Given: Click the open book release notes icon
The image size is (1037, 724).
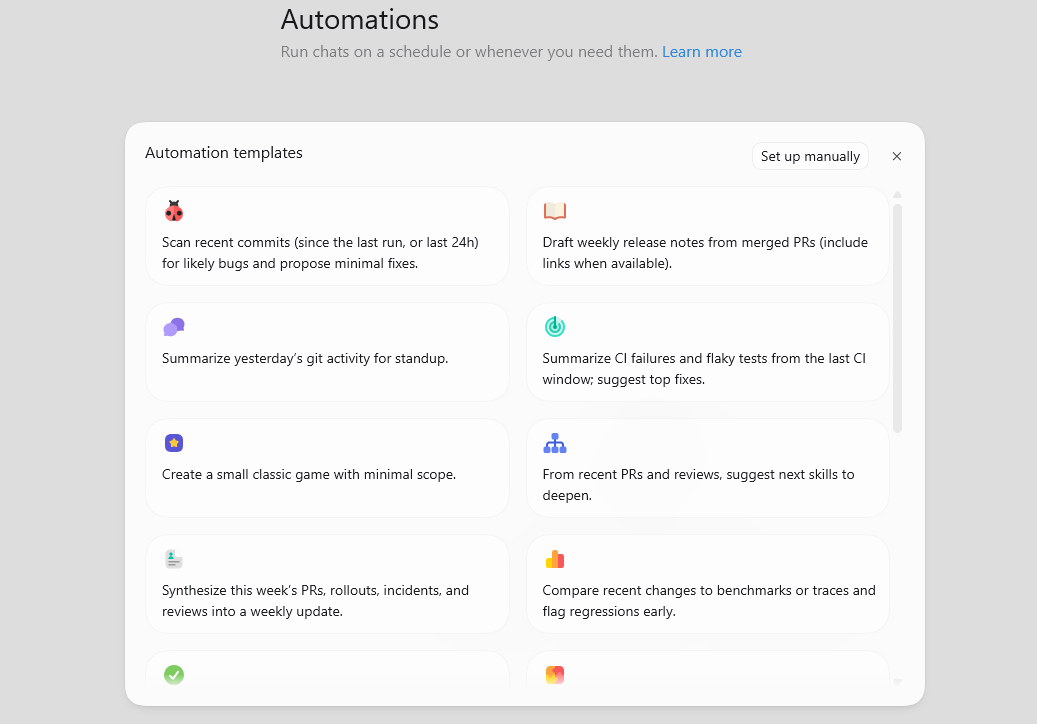Looking at the screenshot, I should [x=555, y=211].
